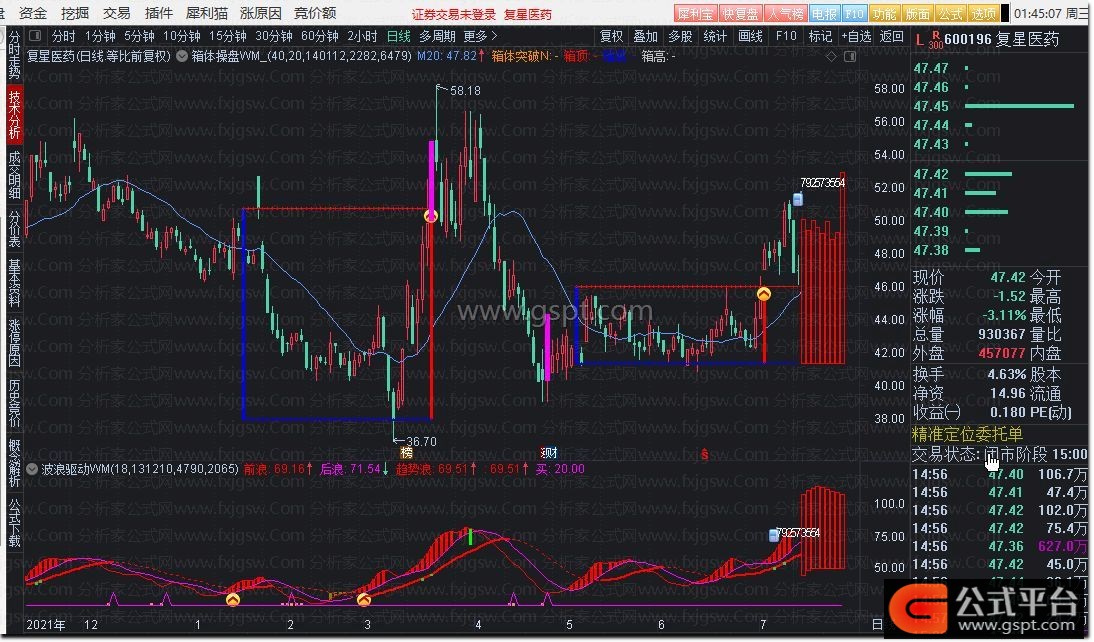1094x642 pixels.
Task: Open the 箱体操盘WM indicator dropdown circle
Action: point(181,56)
